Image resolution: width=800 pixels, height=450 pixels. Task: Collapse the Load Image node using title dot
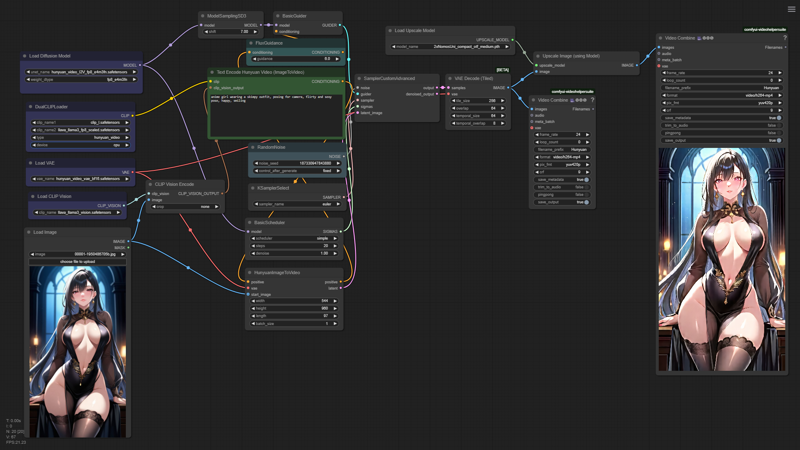[x=29, y=232]
